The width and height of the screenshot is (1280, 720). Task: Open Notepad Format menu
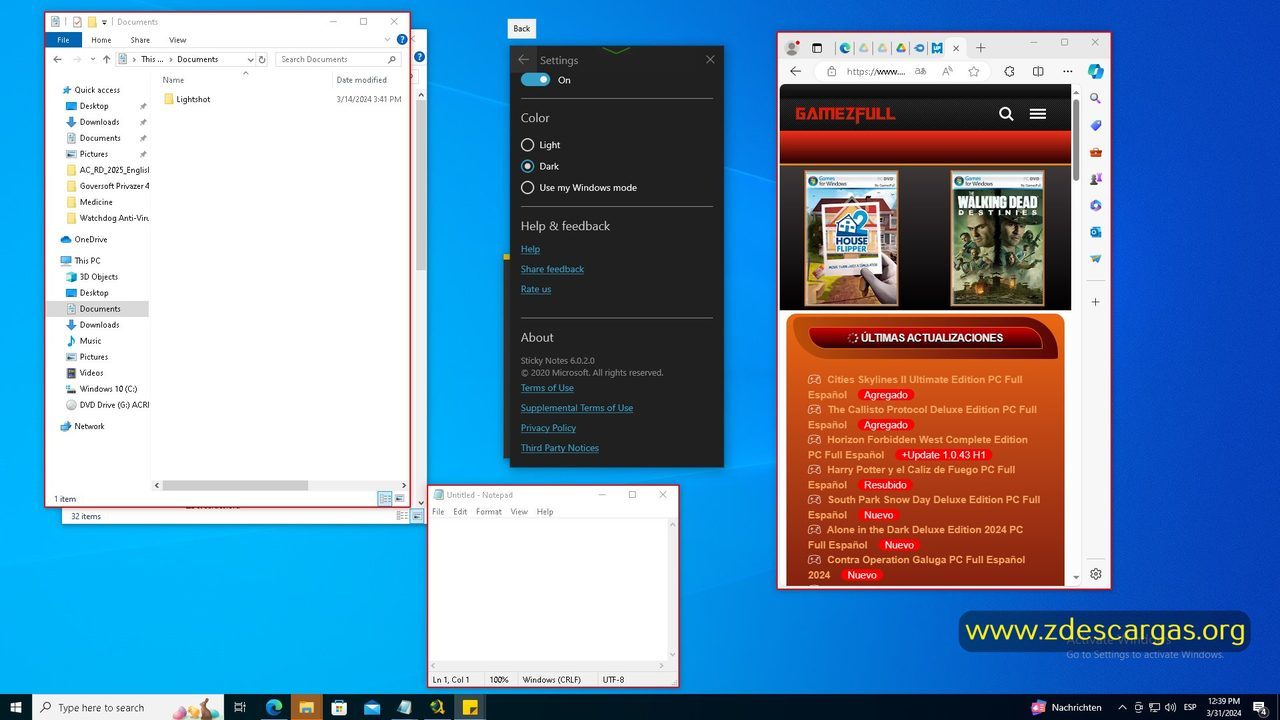point(489,511)
